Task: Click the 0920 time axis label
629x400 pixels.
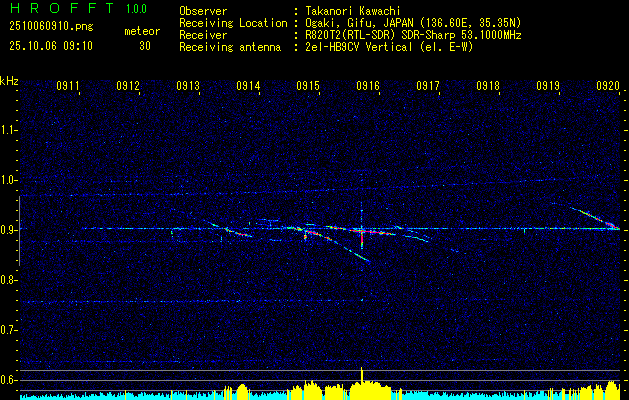Action: tap(608, 85)
